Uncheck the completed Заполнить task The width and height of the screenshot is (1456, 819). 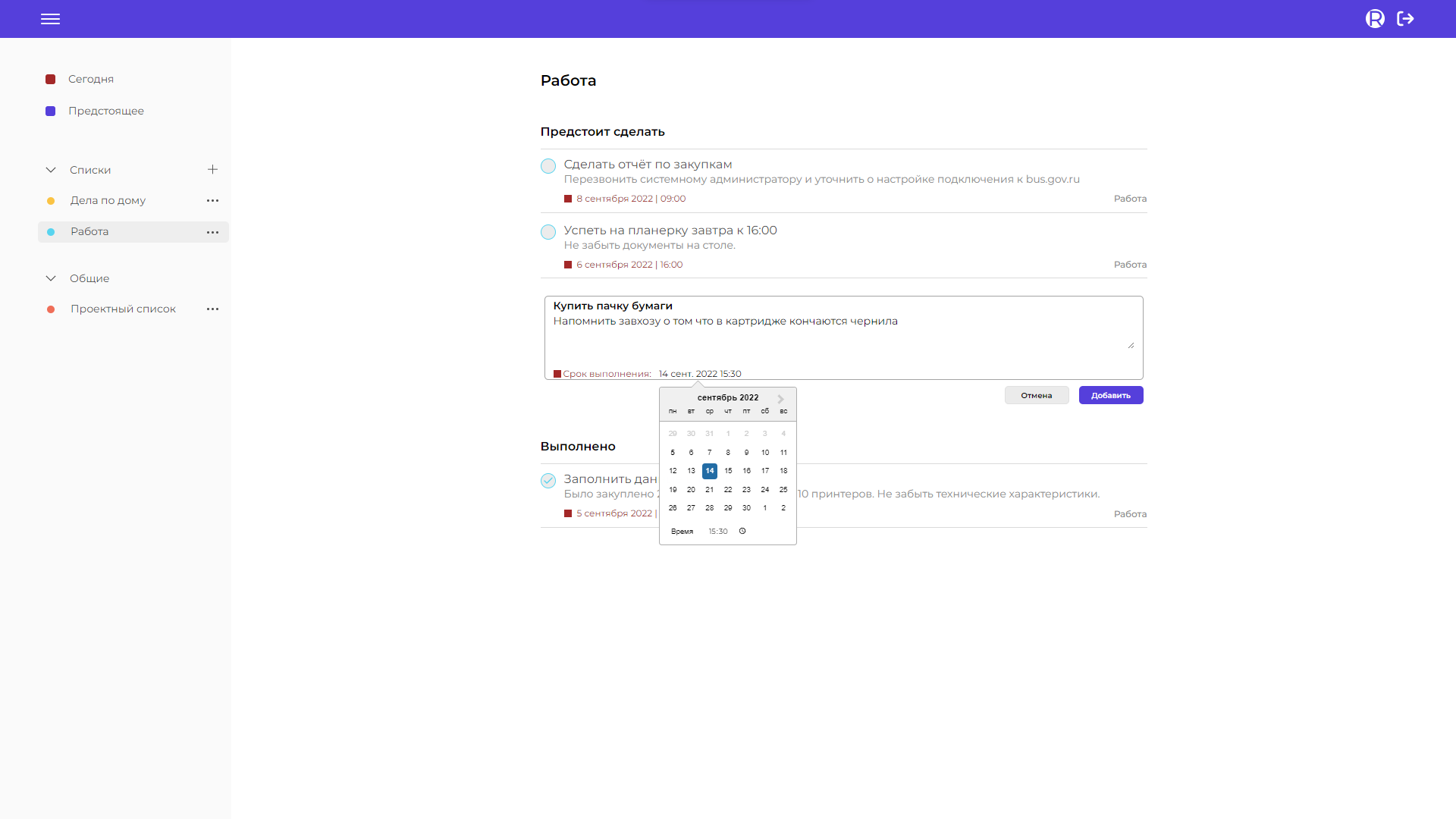tap(548, 481)
